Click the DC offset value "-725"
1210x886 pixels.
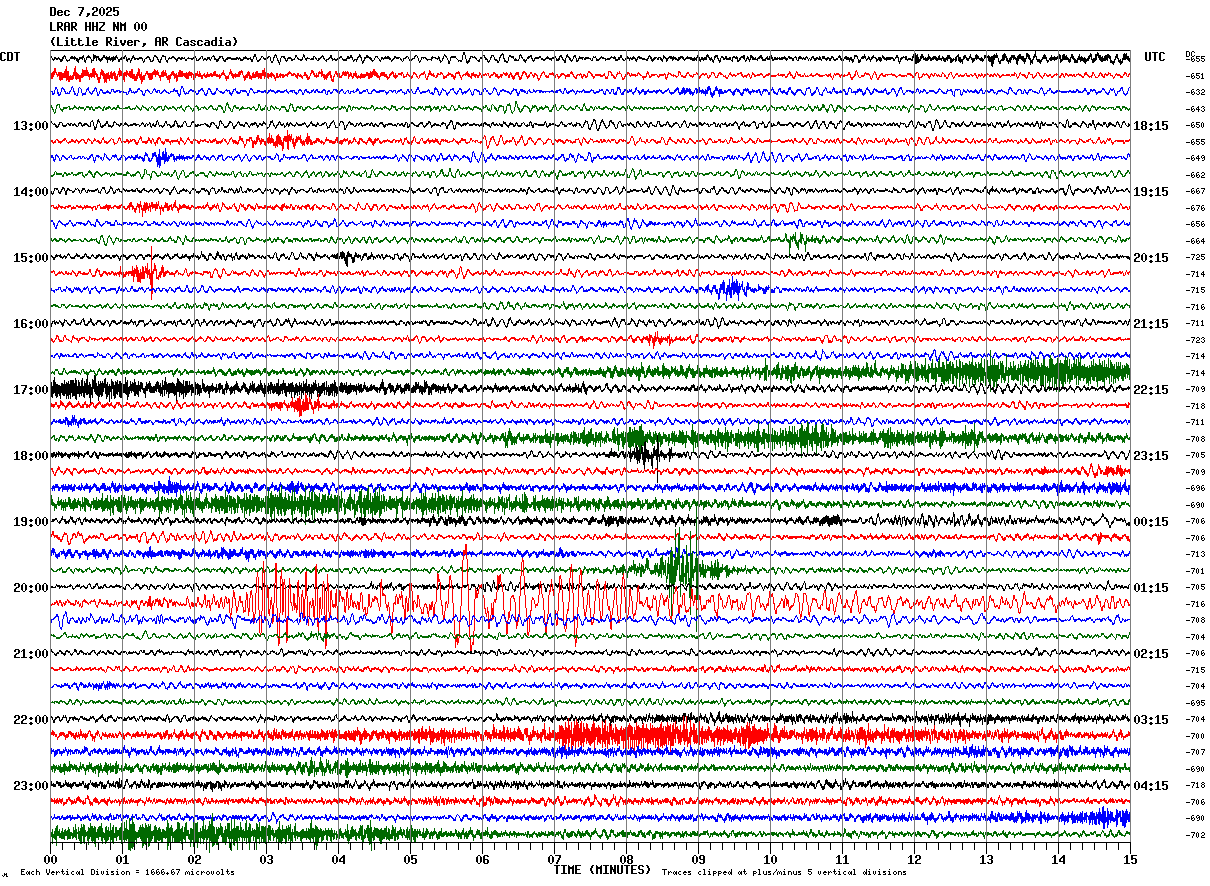[x=1195, y=257]
